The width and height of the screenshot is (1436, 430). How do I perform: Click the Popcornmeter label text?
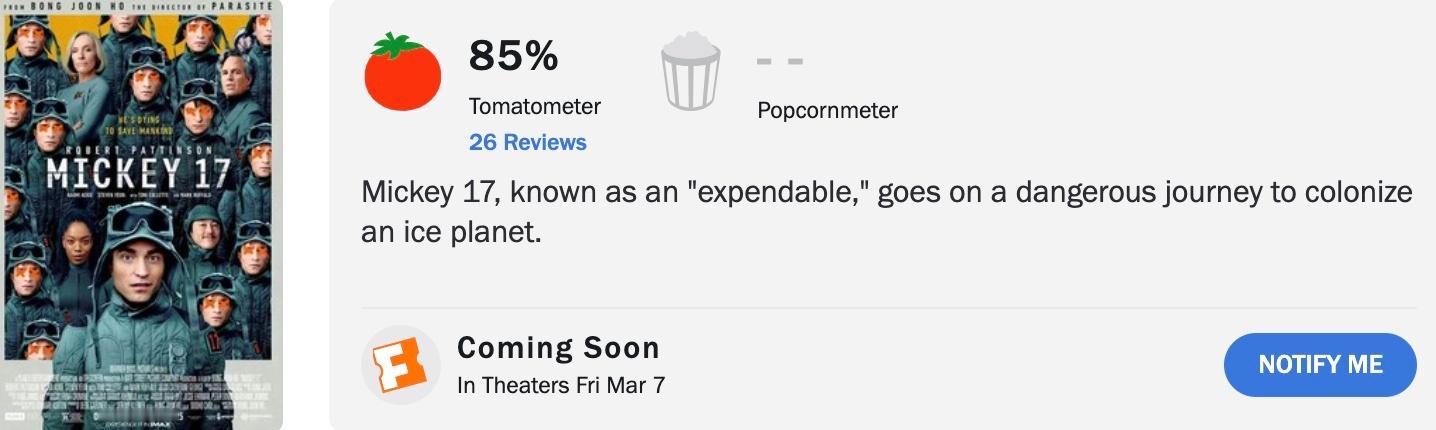click(828, 110)
